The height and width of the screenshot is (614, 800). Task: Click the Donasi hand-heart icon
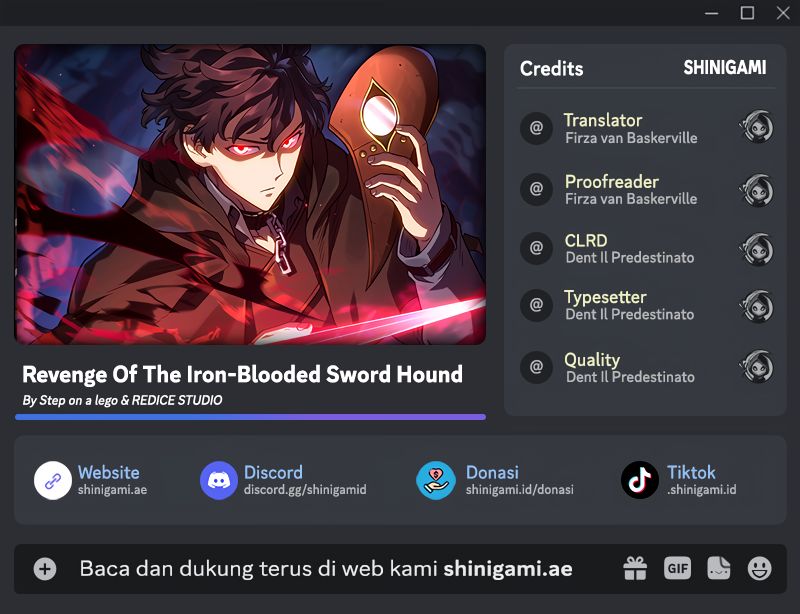point(436,480)
